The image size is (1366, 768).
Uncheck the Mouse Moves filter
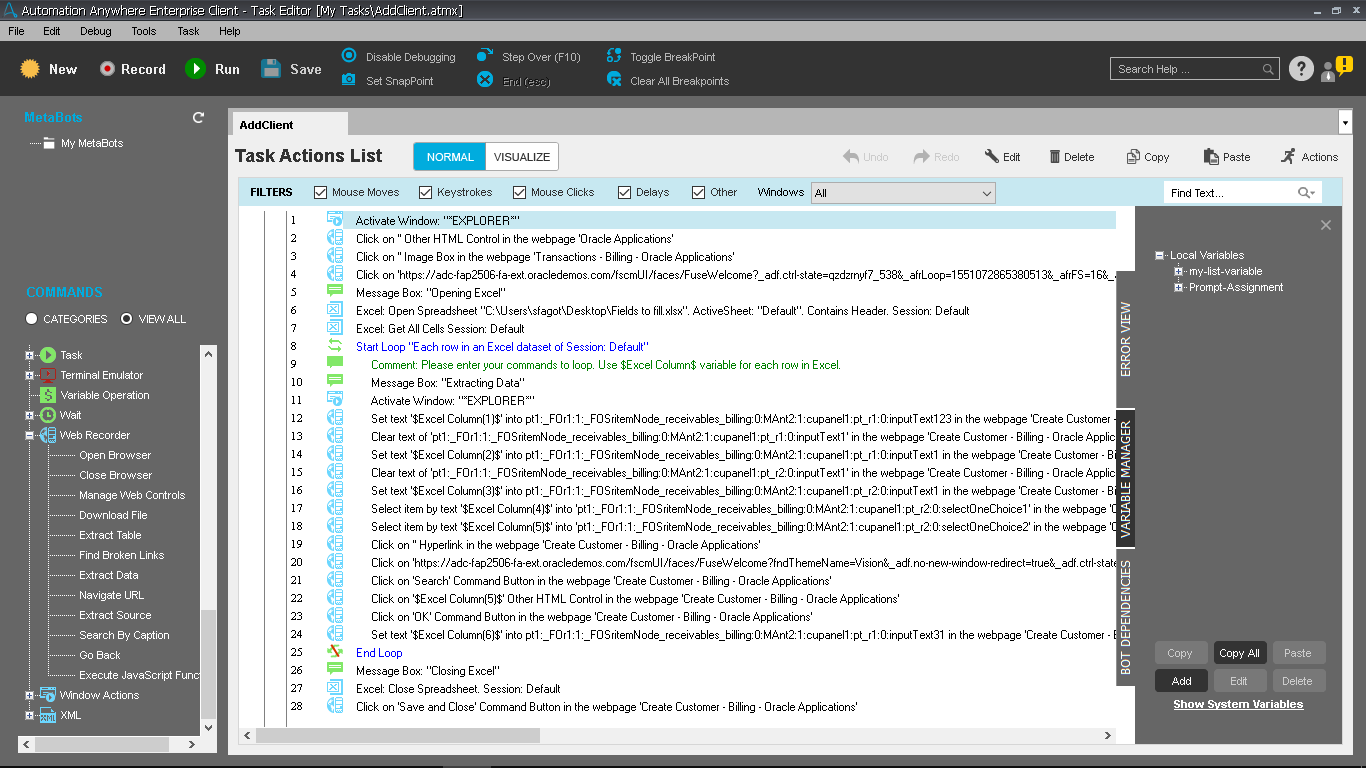(321, 193)
